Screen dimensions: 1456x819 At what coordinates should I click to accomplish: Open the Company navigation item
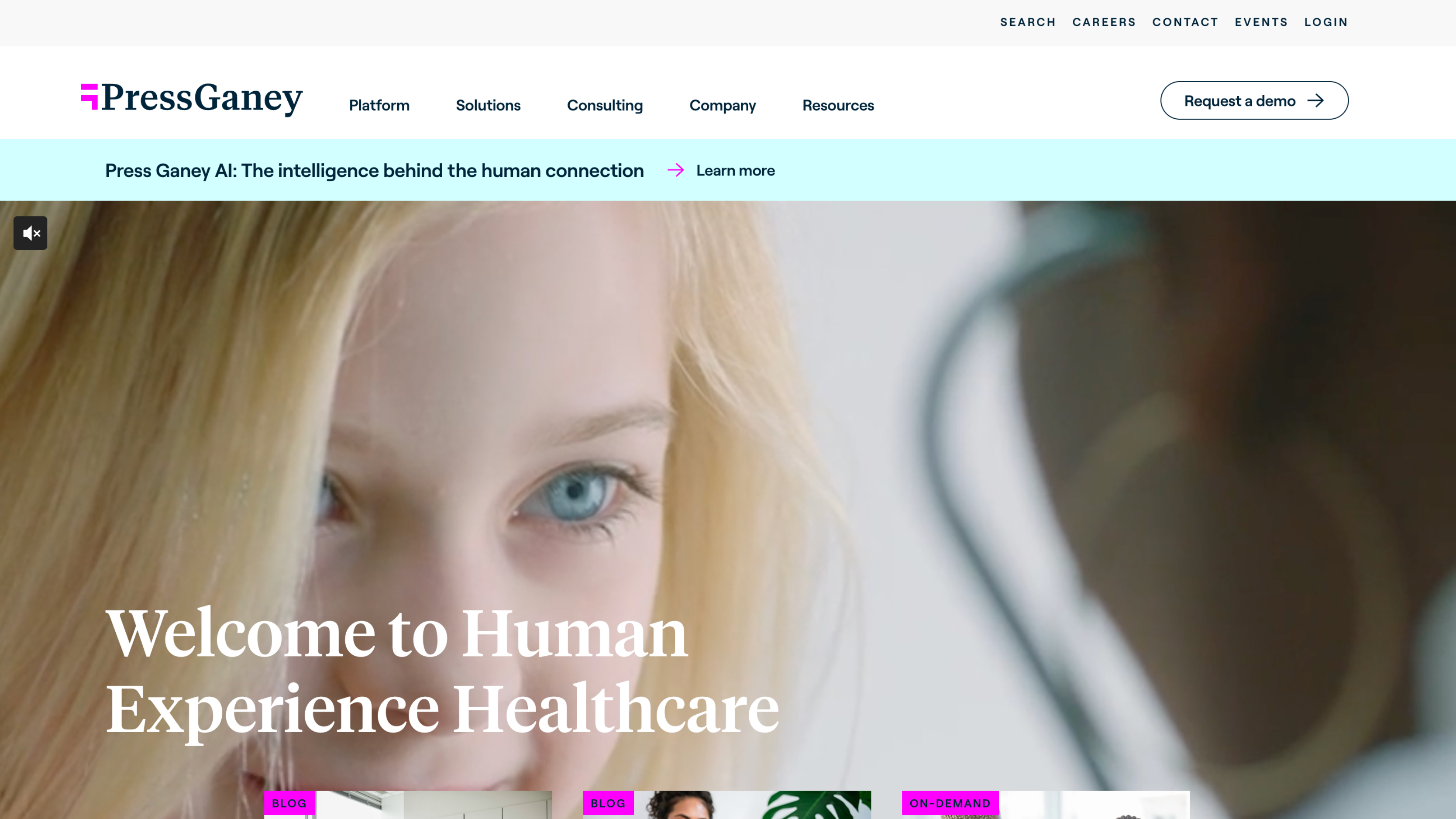[723, 105]
